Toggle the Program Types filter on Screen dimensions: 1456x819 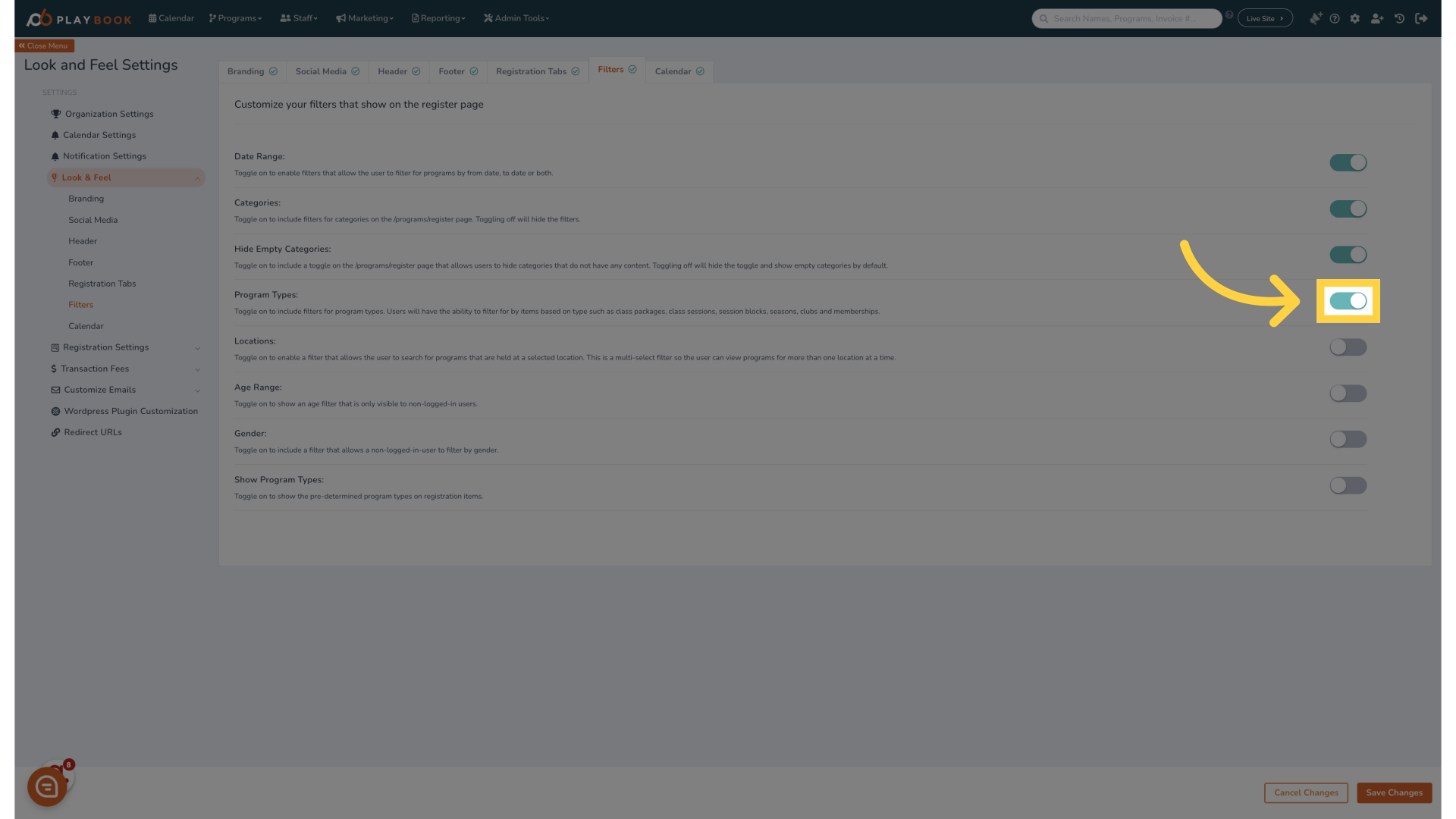pos(1347,301)
